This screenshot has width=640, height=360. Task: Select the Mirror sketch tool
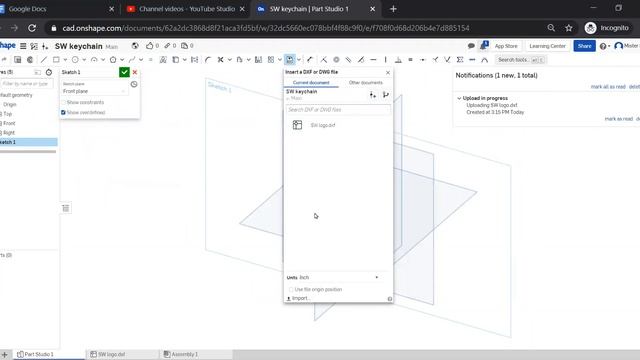pyautogui.click(x=258, y=60)
